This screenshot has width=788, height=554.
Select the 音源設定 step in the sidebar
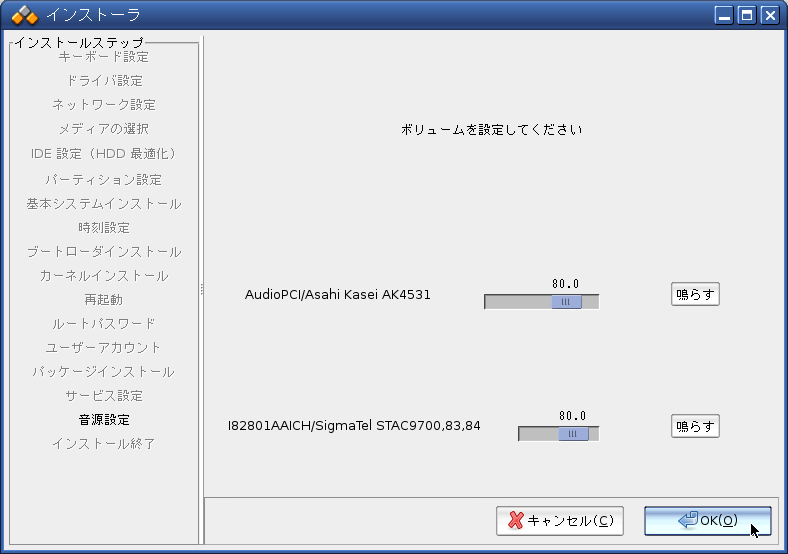click(x=104, y=420)
